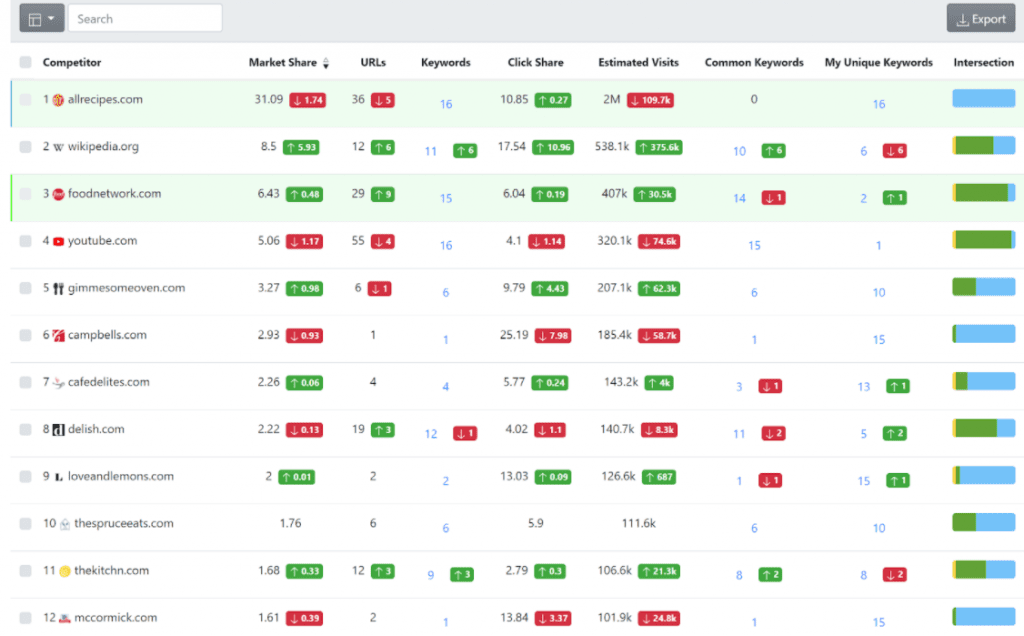Click foodnetwork.com keywords count 15

tap(446, 198)
